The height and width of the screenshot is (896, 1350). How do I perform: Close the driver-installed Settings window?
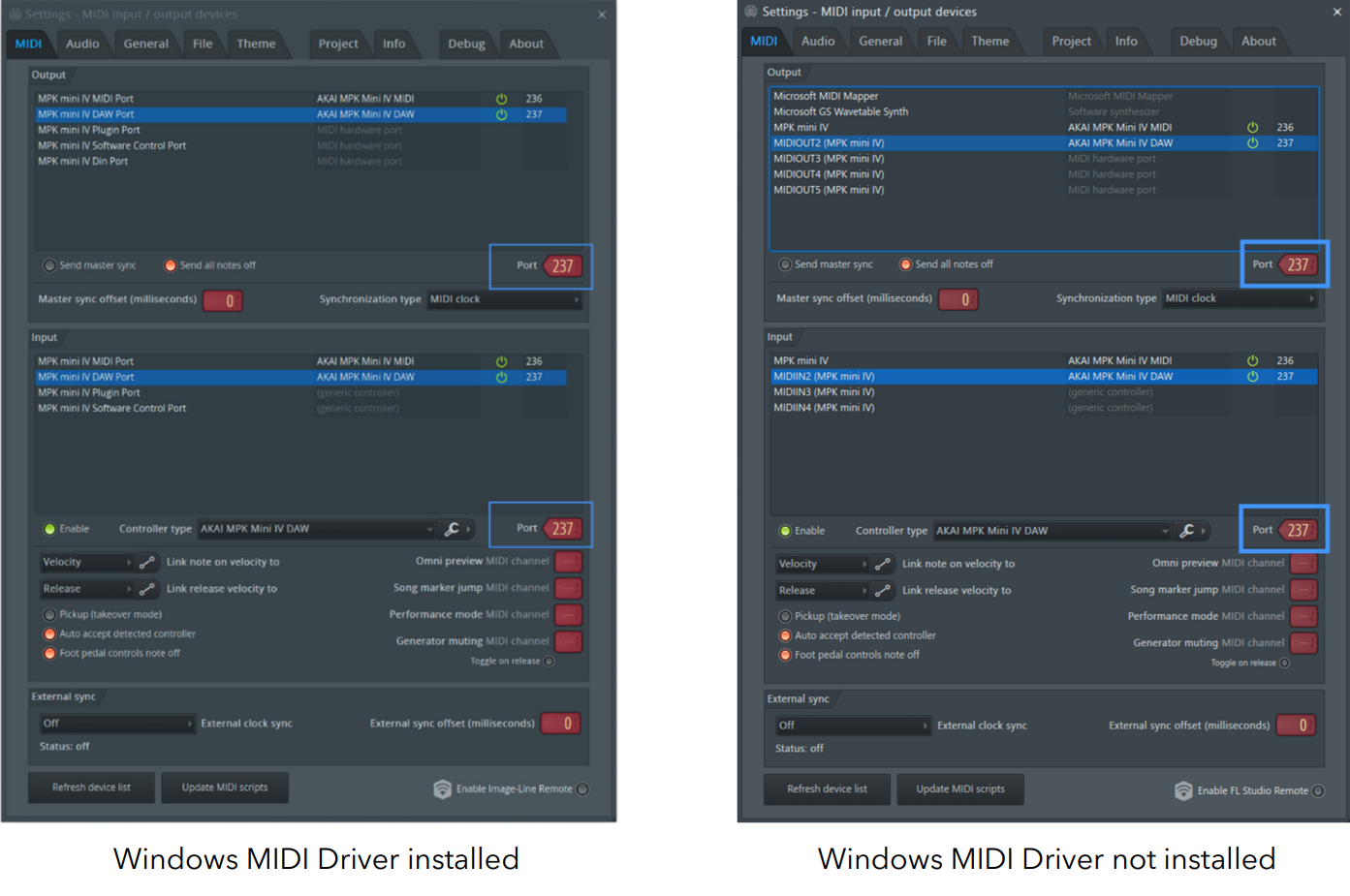pyautogui.click(x=602, y=15)
